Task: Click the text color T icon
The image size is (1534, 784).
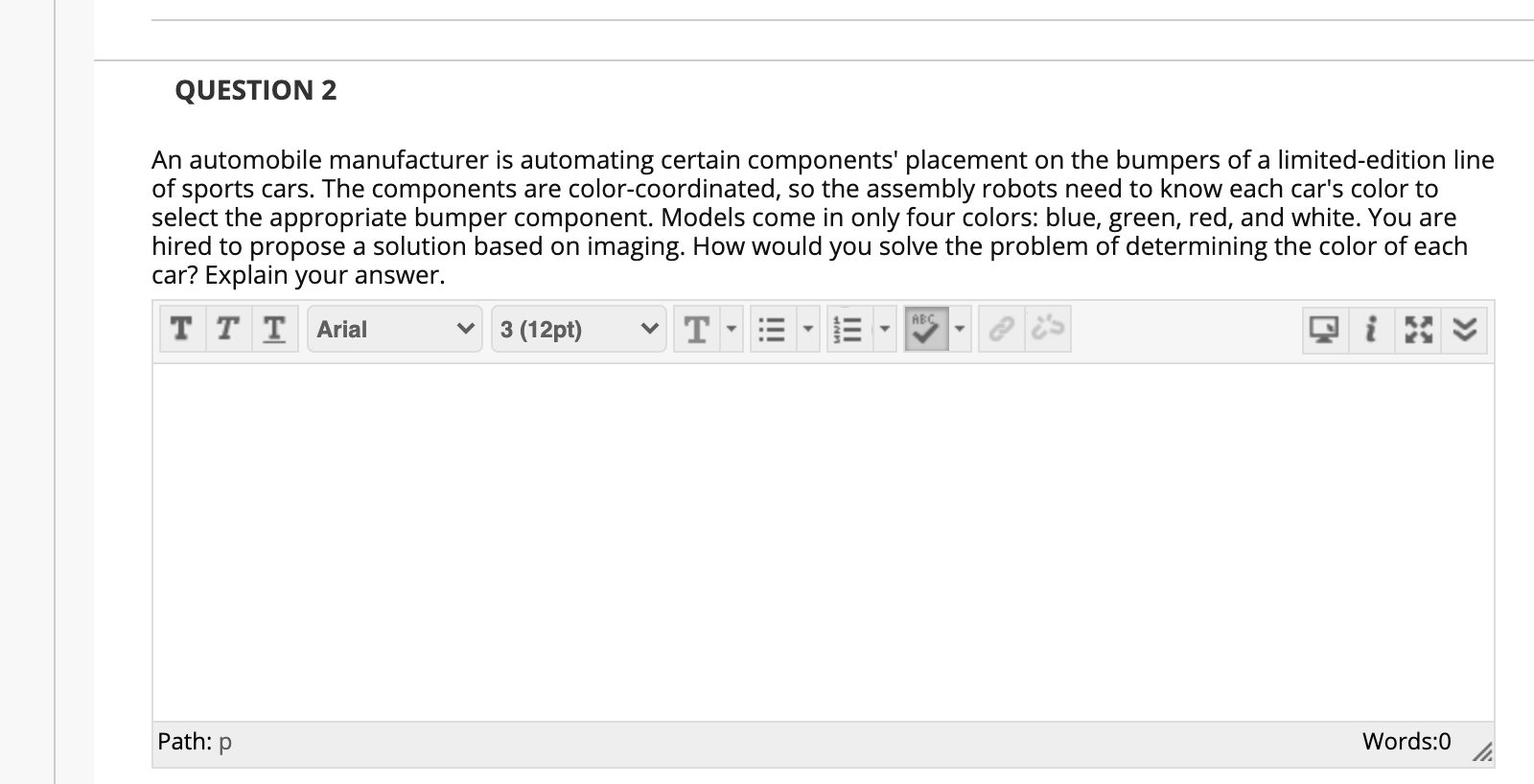Action: point(697,330)
